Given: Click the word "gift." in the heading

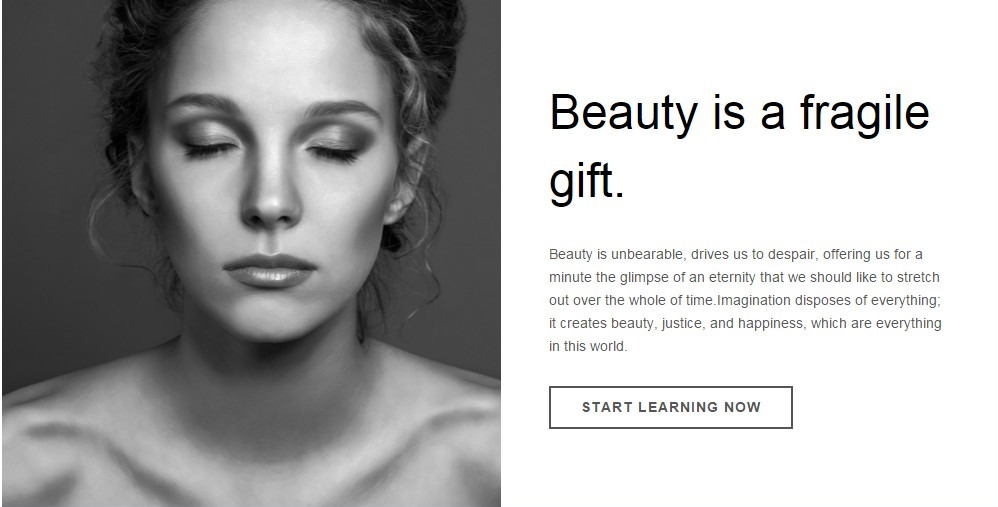Looking at the screenshot, I should tap(587, 183).
